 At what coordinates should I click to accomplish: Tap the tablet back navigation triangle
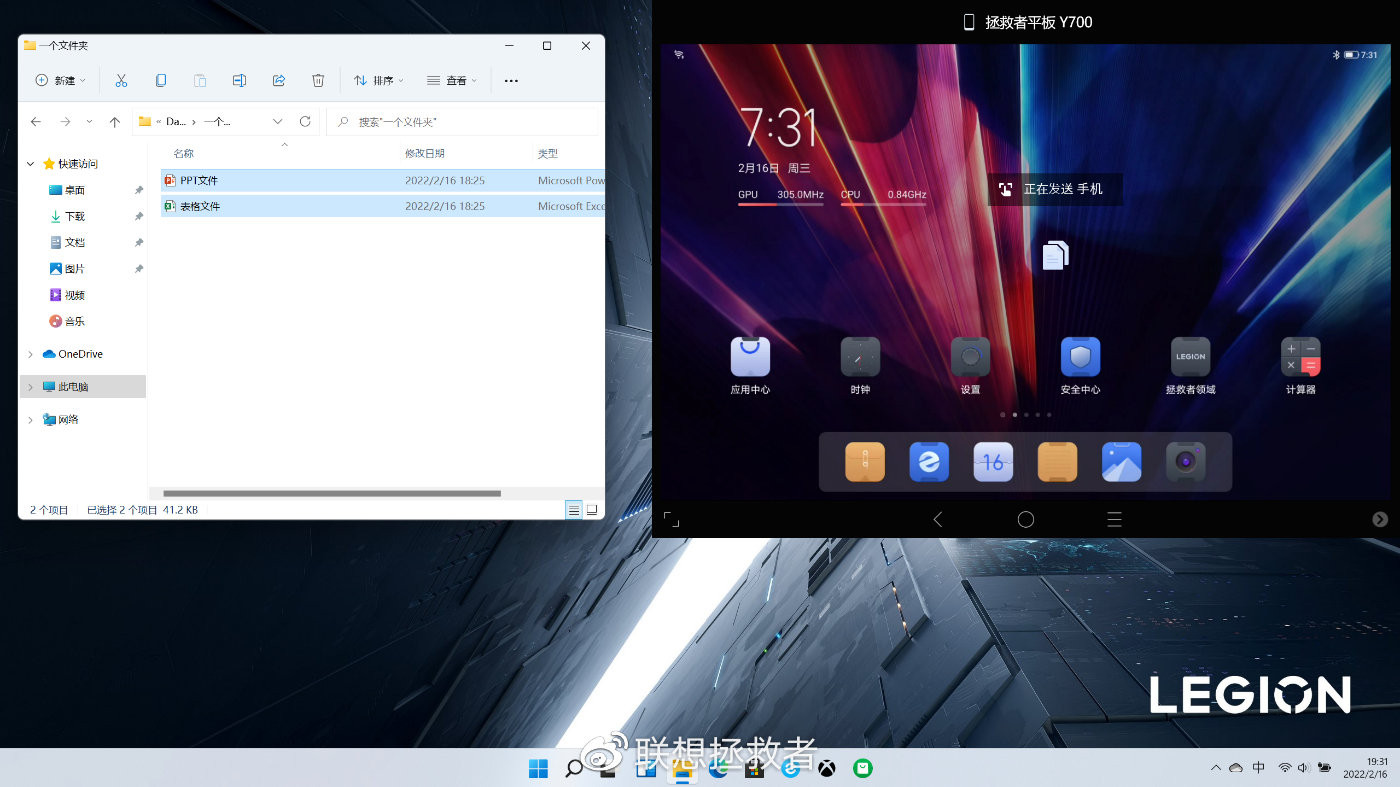937,519
